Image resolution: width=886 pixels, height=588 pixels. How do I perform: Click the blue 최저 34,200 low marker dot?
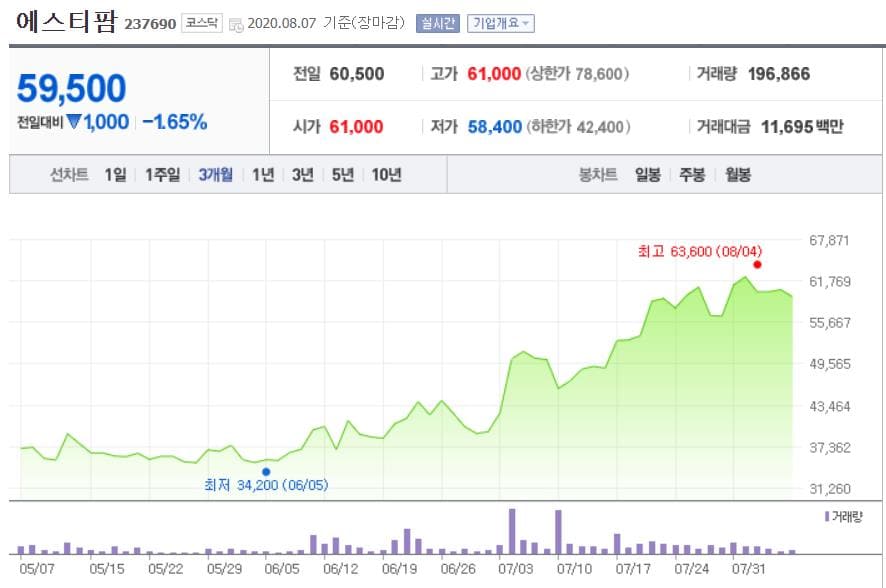[x=266, y=472]
